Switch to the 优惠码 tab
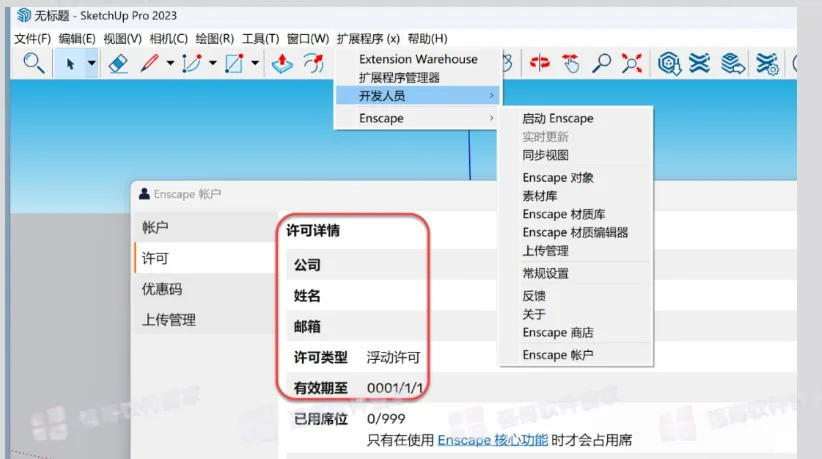 [206, 289]
